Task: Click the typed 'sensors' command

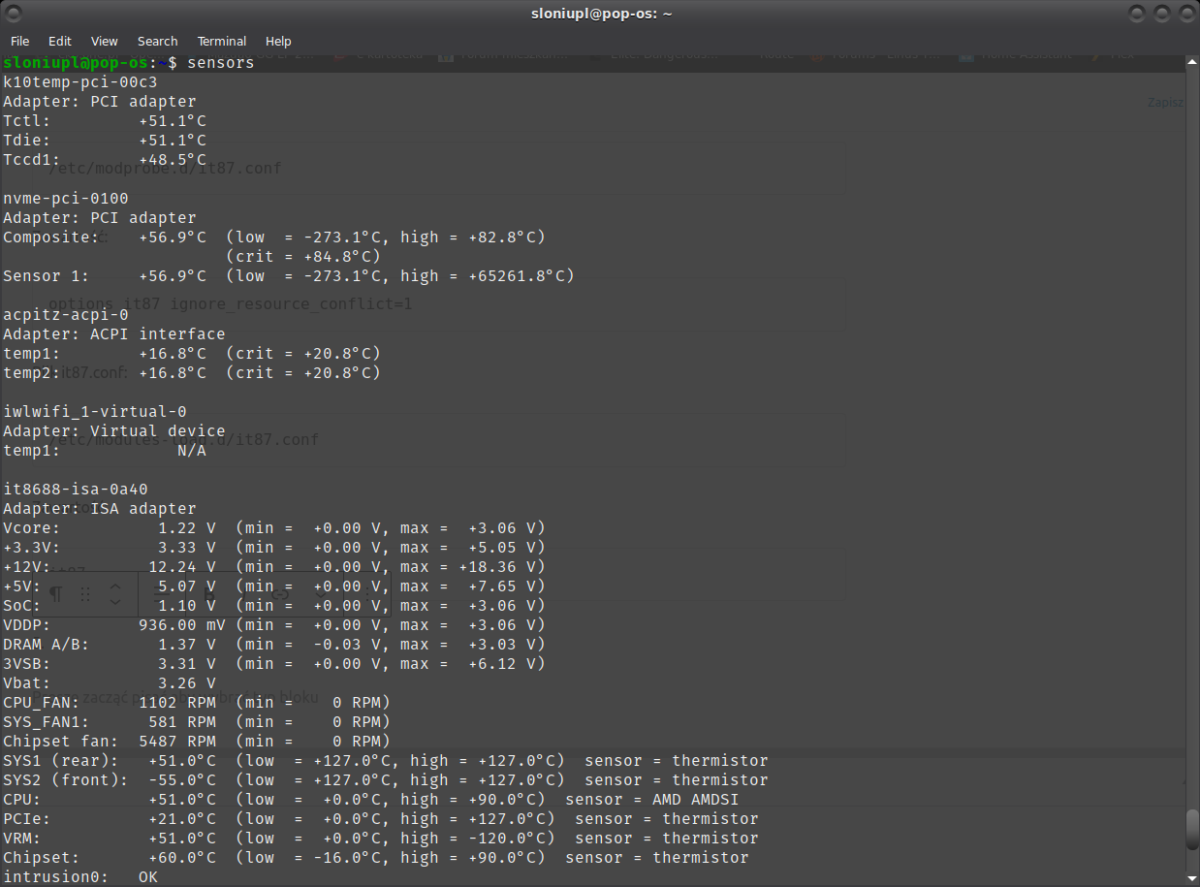Action: tap(221, 63)
